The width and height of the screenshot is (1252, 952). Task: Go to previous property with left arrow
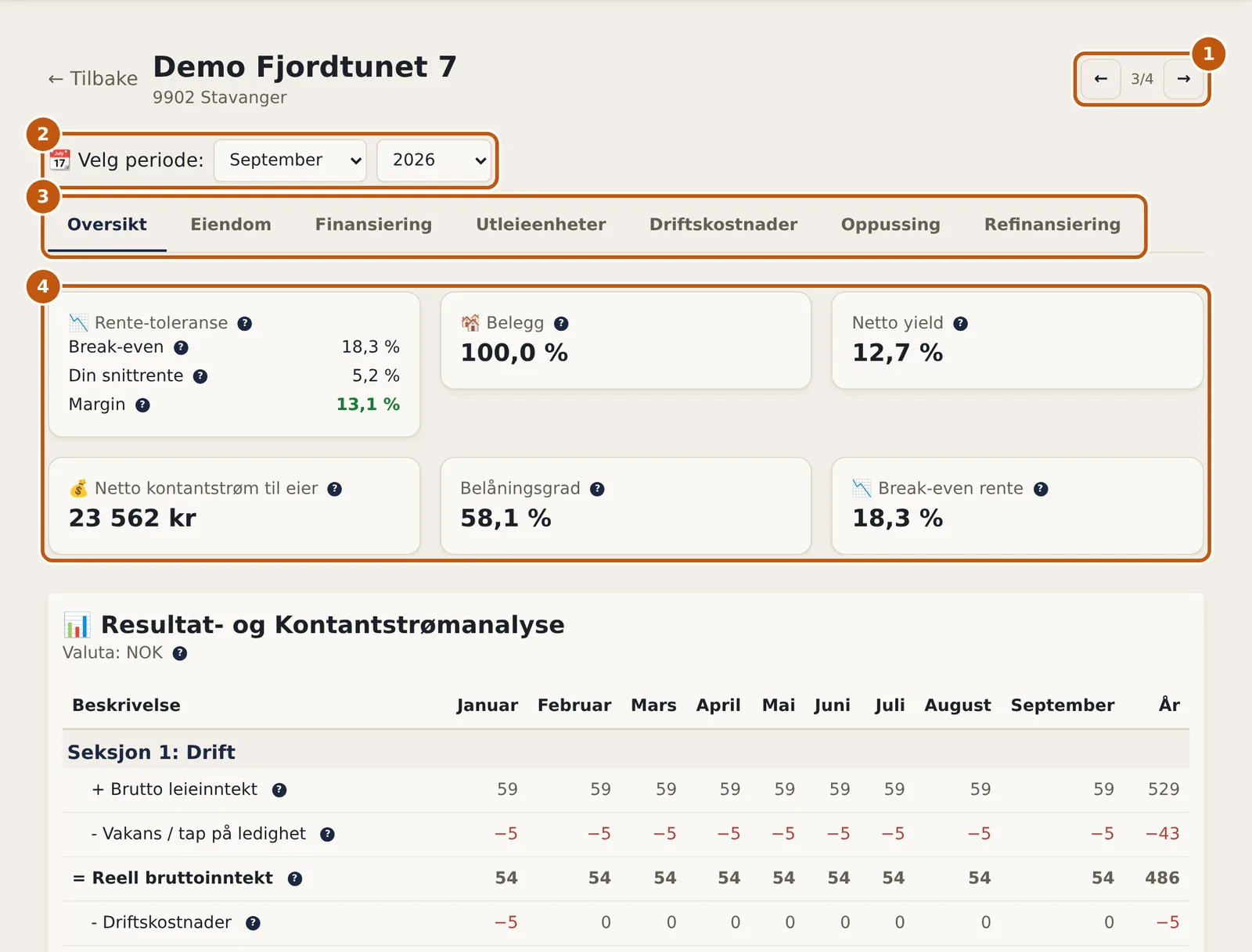1100,79
